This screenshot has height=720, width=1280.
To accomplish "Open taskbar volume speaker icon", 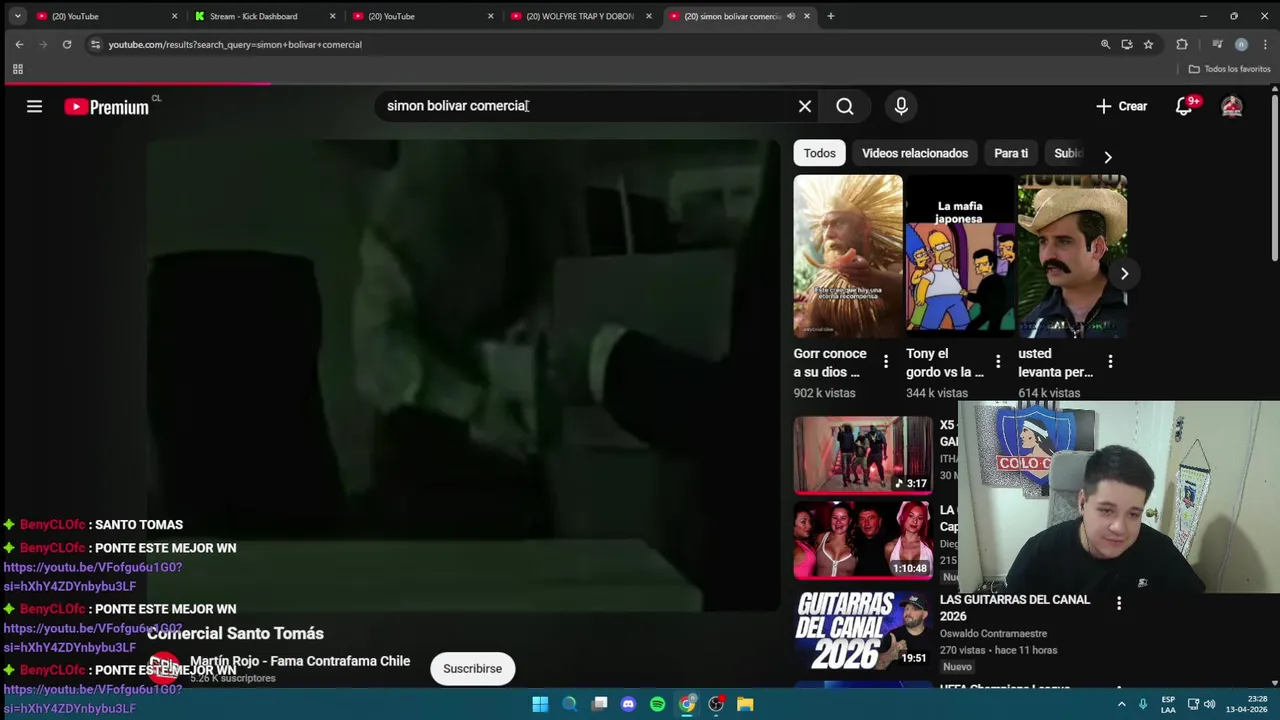I will [x=1209, y=704].
